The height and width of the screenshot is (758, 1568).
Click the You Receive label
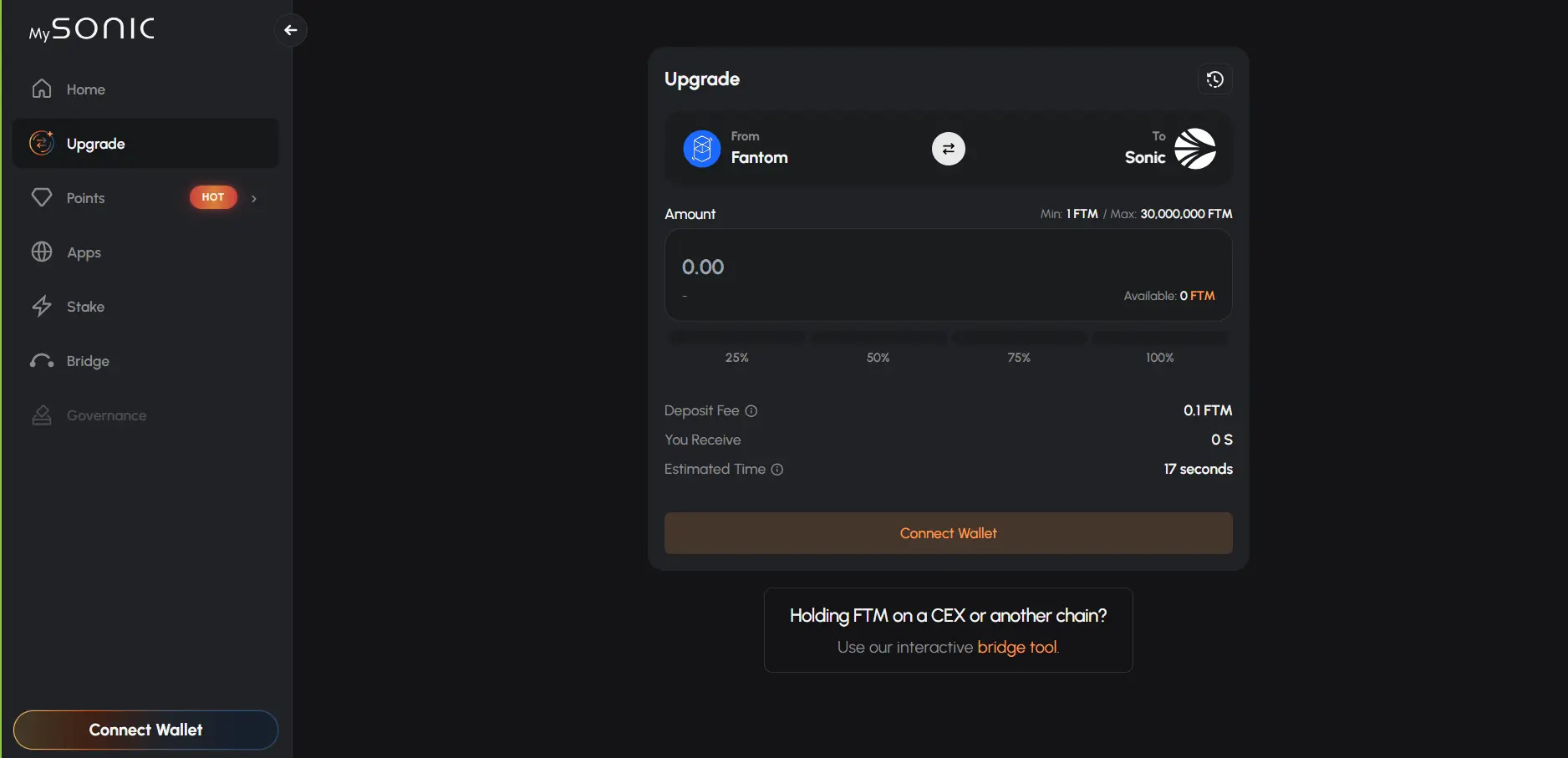coord(703,440)
